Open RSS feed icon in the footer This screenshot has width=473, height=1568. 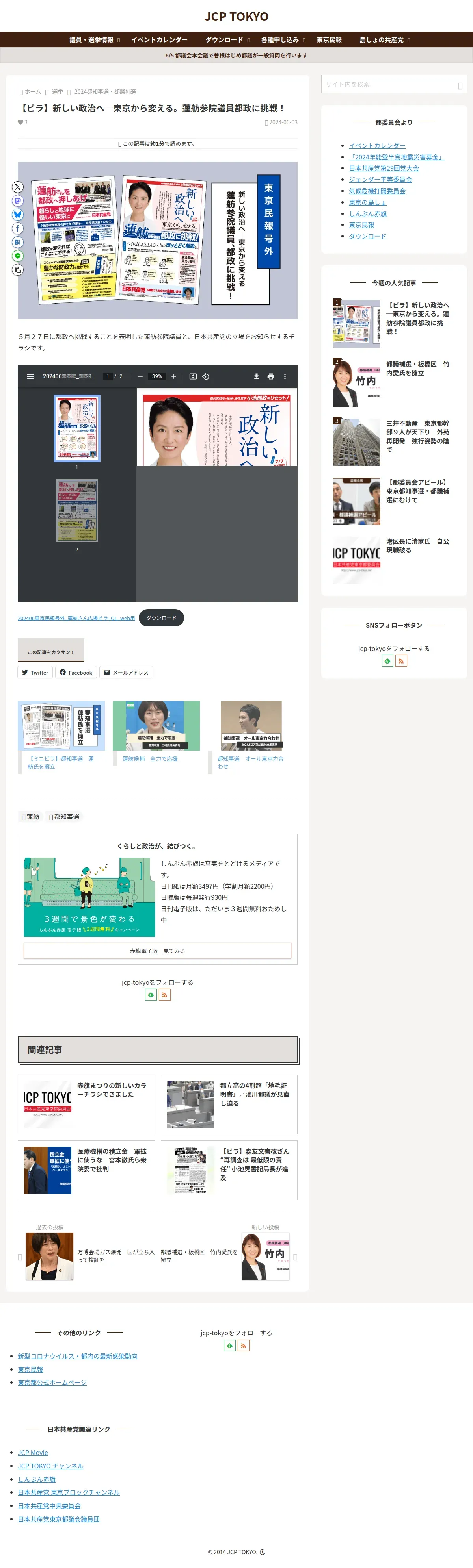[x=243, y=1345]
